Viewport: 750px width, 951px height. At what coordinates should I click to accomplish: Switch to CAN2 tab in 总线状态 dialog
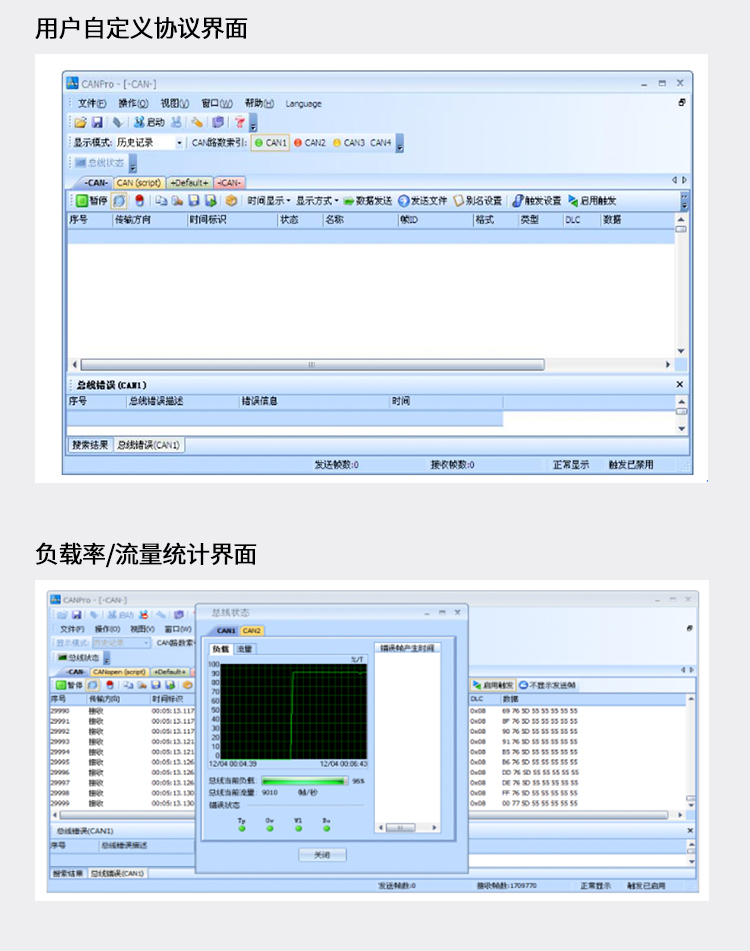(x=252, y=631)
